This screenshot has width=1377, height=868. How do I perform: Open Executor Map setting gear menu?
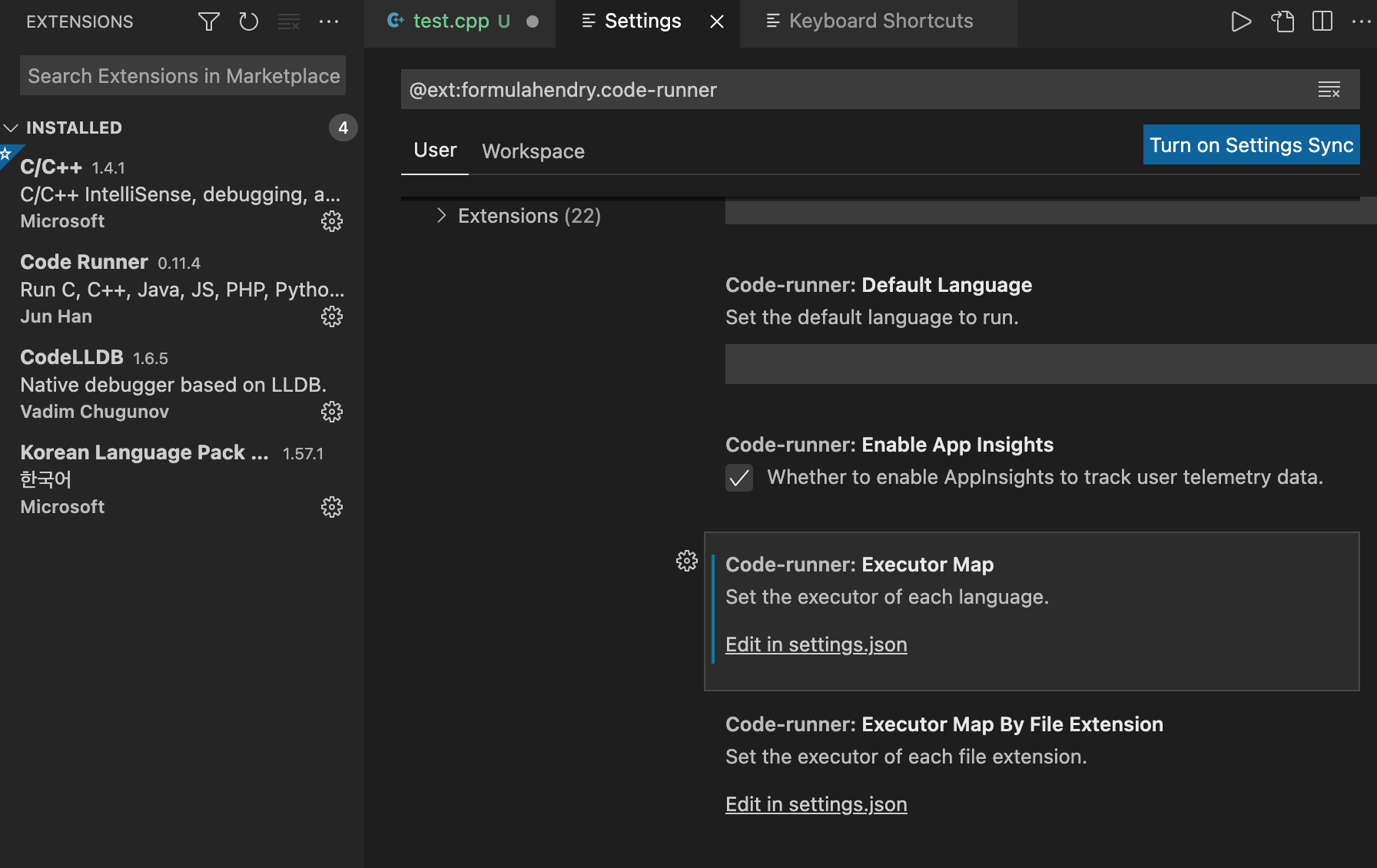[687, 561]
